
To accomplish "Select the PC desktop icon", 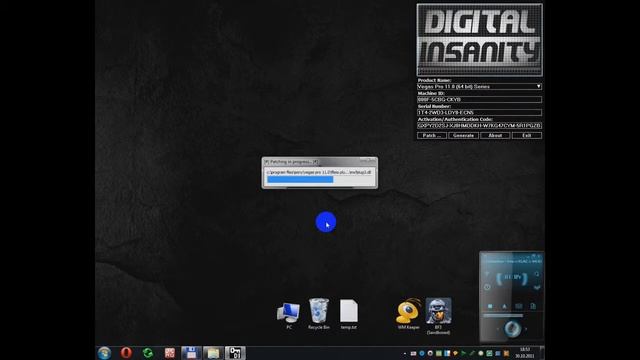I will (289, 316).
